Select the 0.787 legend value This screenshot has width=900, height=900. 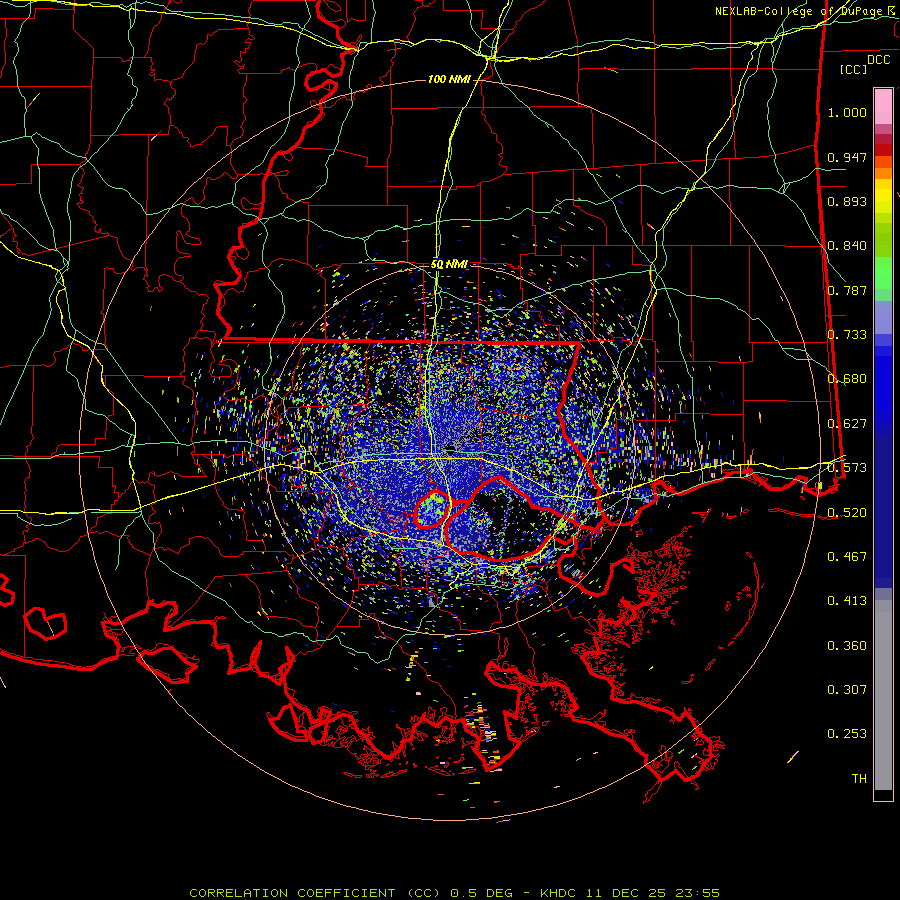(847, 290)
